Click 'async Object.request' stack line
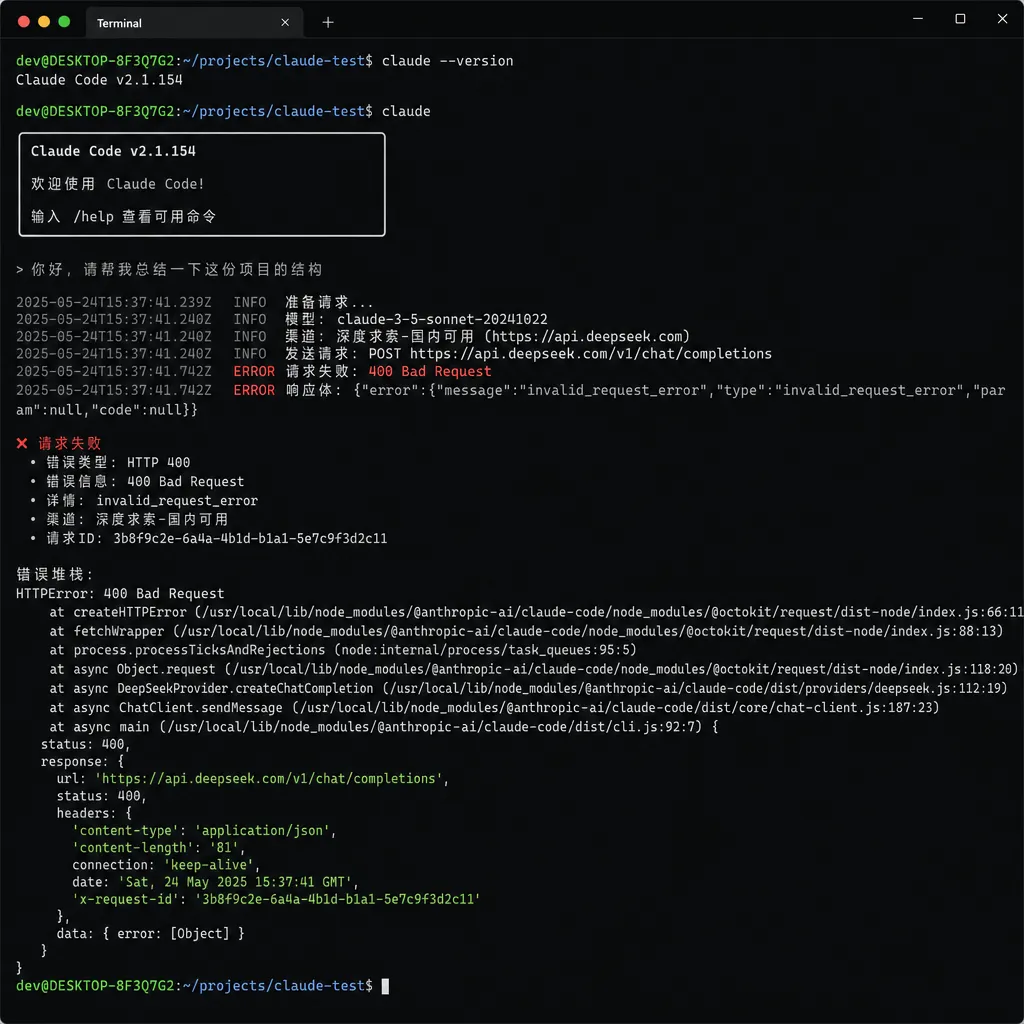The image size is (1024, 1024). (x=534, y=669)
